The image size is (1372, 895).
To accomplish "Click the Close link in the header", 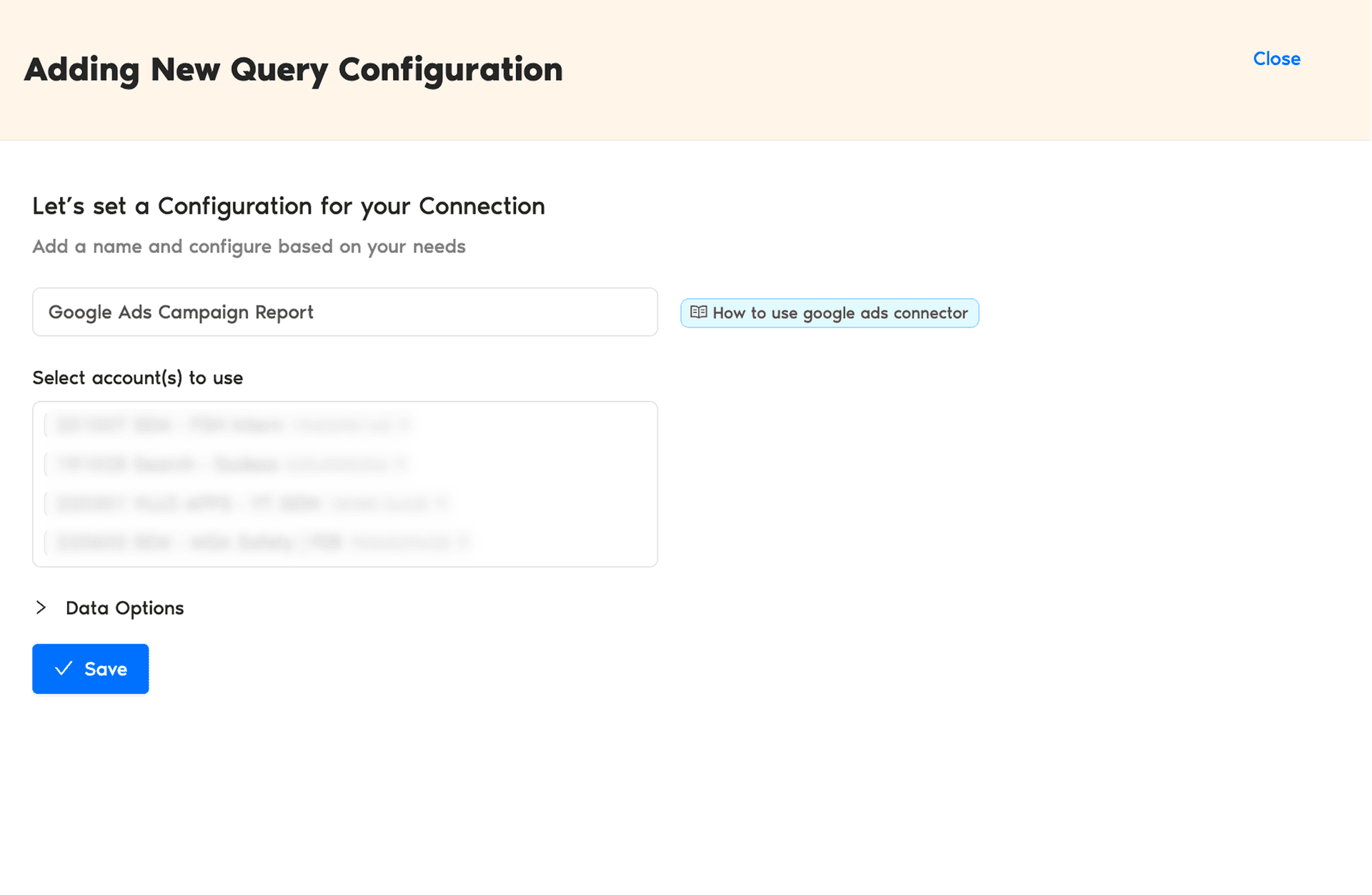I will (x=1276, y=59).
